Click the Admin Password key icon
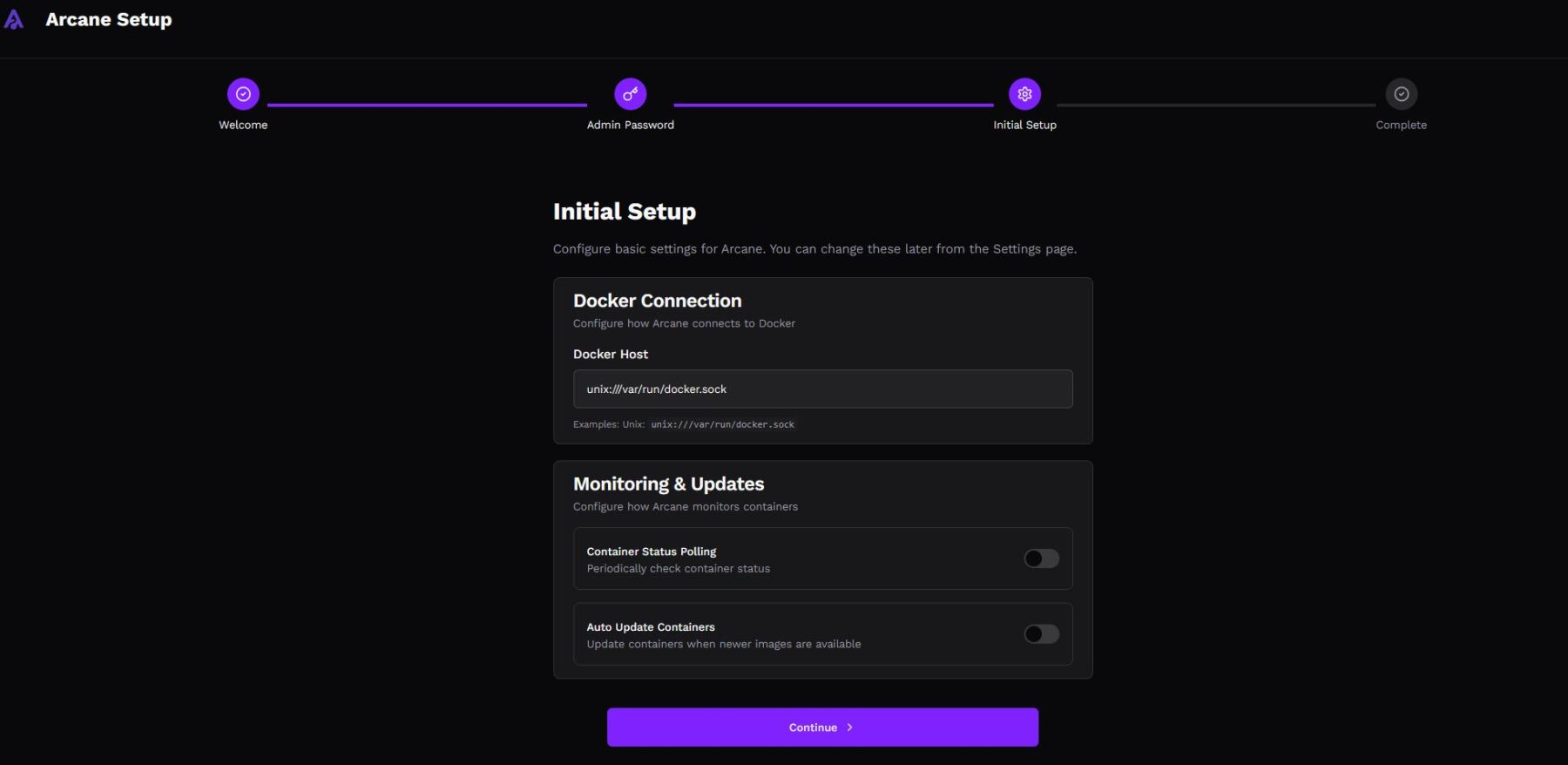The height and width of the screenshot is (765, 1568). tap(630, 94)
